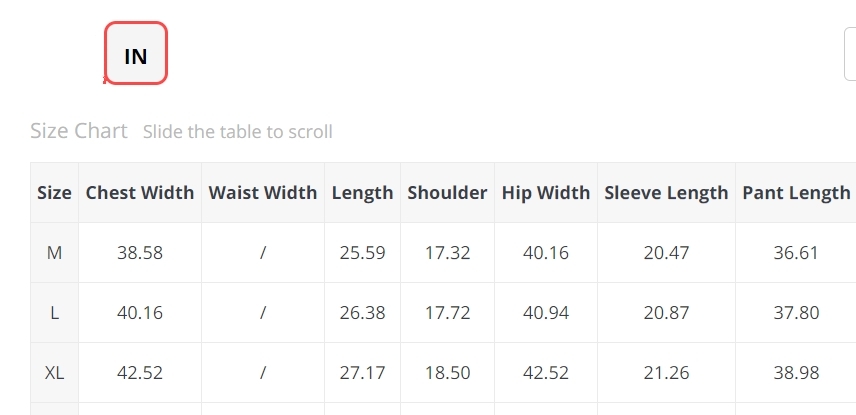Click the Hip Width column header
The width and height of the screenshot is (856, 415).
click(546, 192)
